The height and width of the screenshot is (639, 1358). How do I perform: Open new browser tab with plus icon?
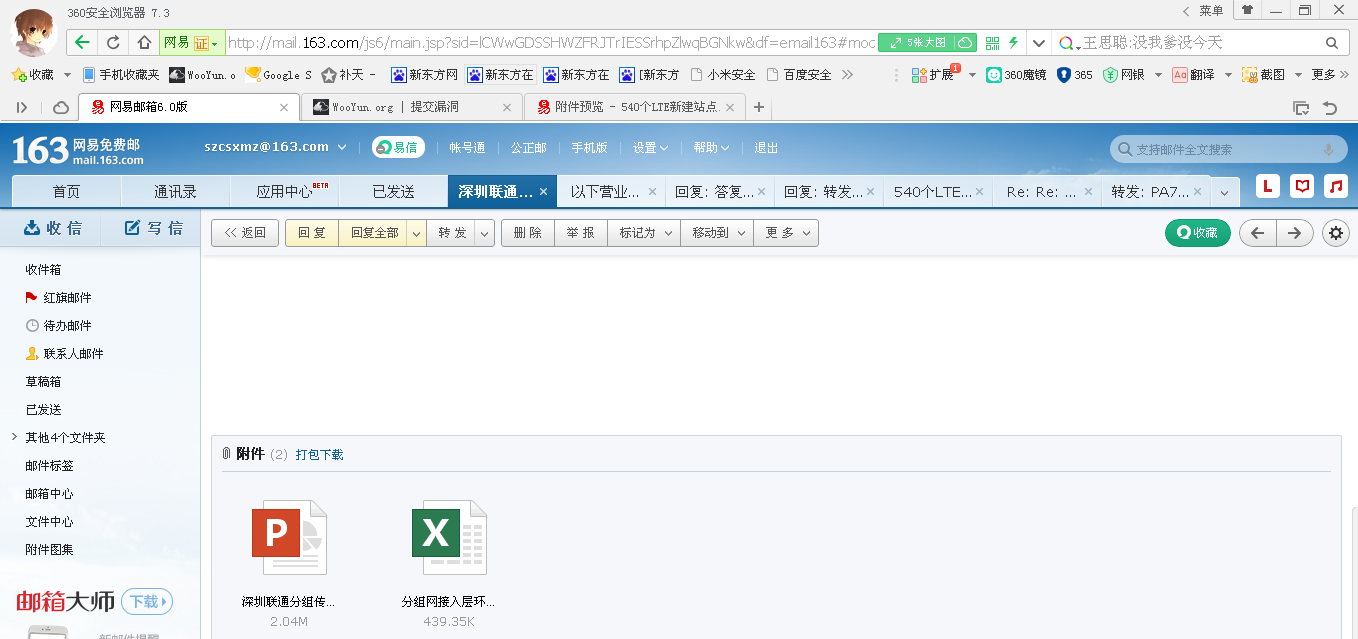pyautogui.click(x=759, y=107)
